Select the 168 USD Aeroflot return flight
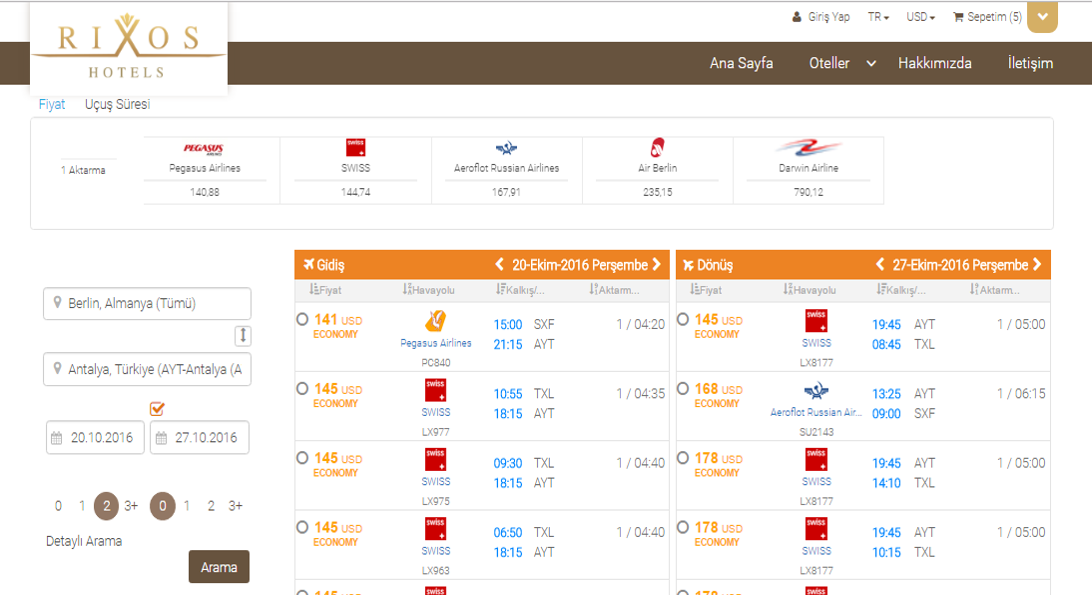This screenshot has width=1092, height=595. pos(683,389)
